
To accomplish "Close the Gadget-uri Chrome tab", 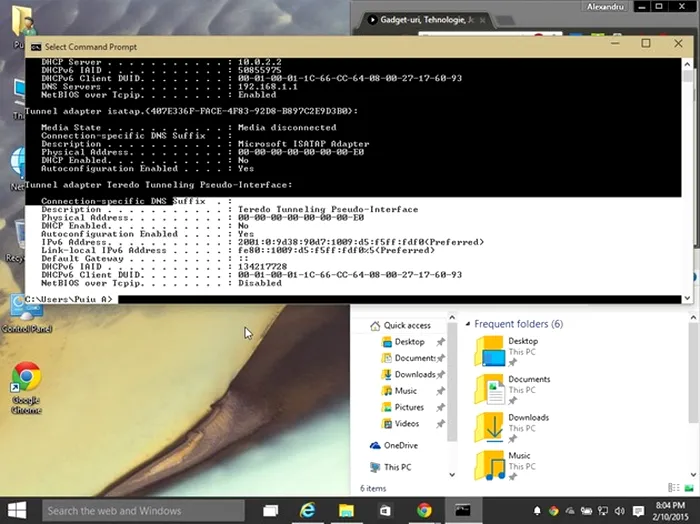I will coord(483,20).
